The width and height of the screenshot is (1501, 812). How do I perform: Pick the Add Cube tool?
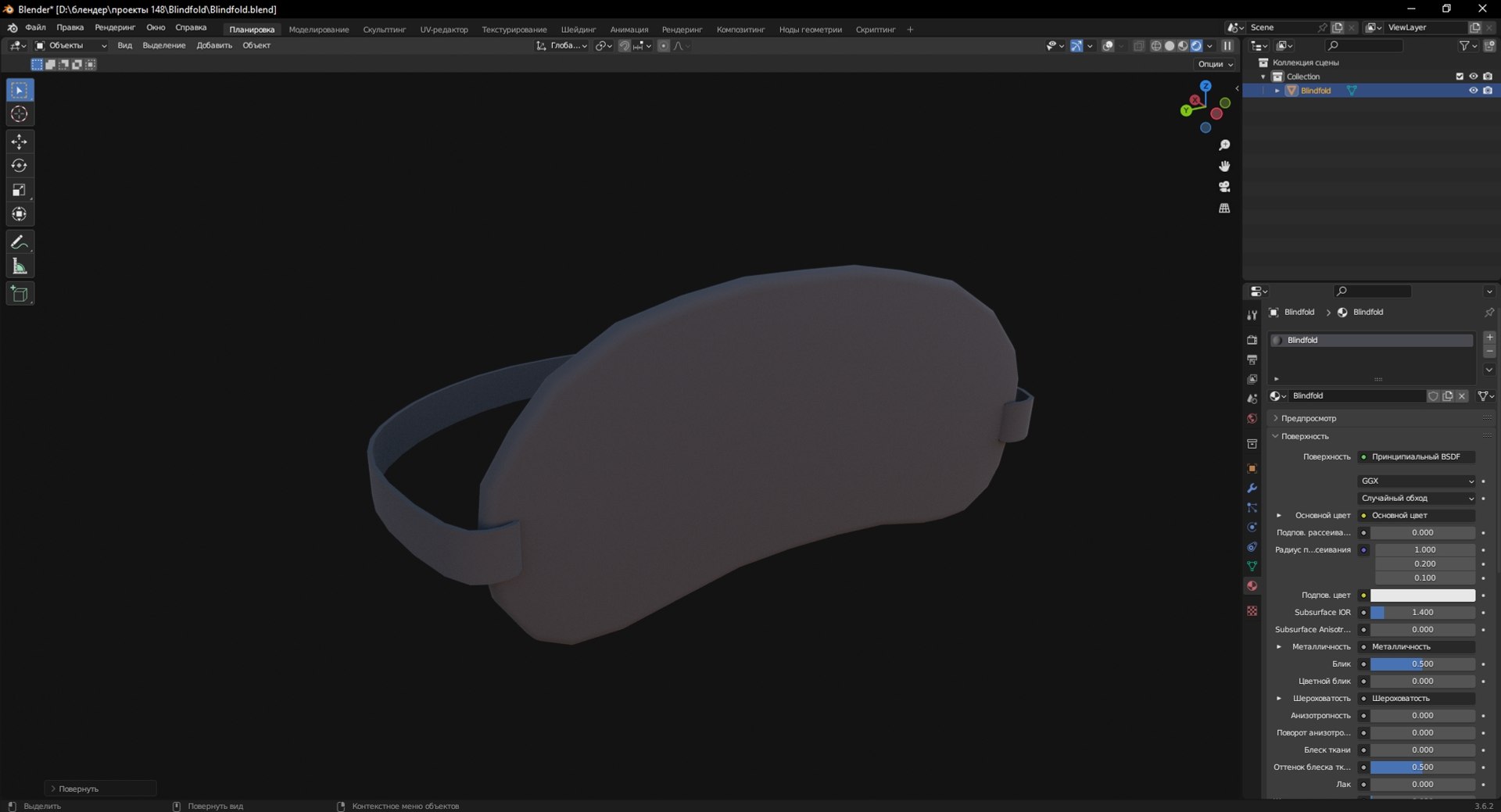[x=20, y=294]
